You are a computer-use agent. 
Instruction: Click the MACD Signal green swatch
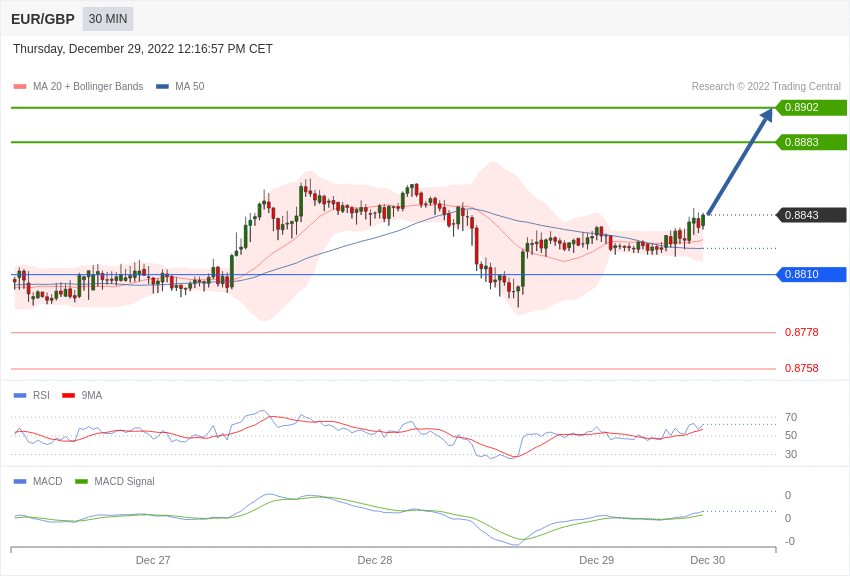pos(81,482)
